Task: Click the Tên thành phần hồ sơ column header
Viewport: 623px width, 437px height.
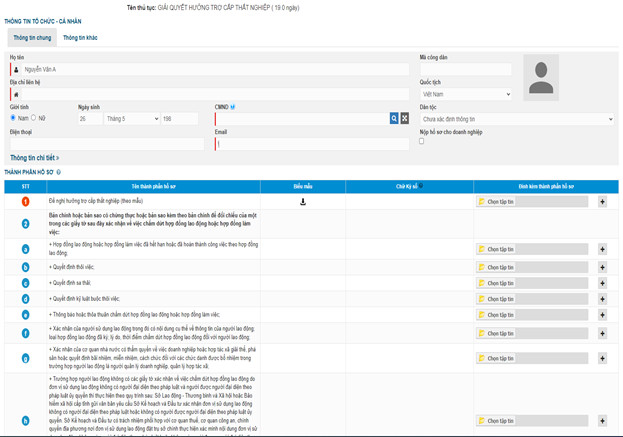Action: coord(153,186)
